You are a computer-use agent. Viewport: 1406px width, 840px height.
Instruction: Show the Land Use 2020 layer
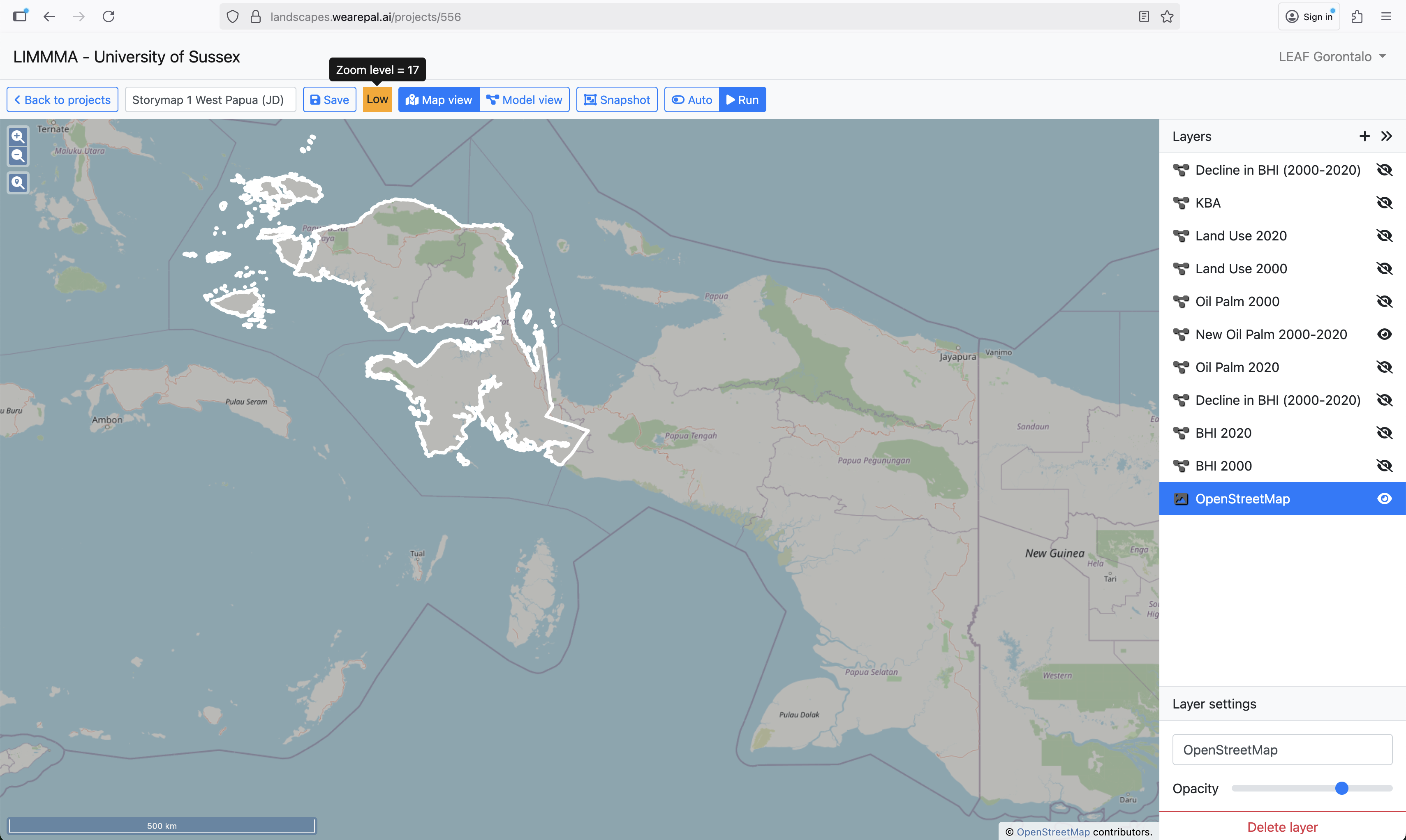tap(1385, 236)
